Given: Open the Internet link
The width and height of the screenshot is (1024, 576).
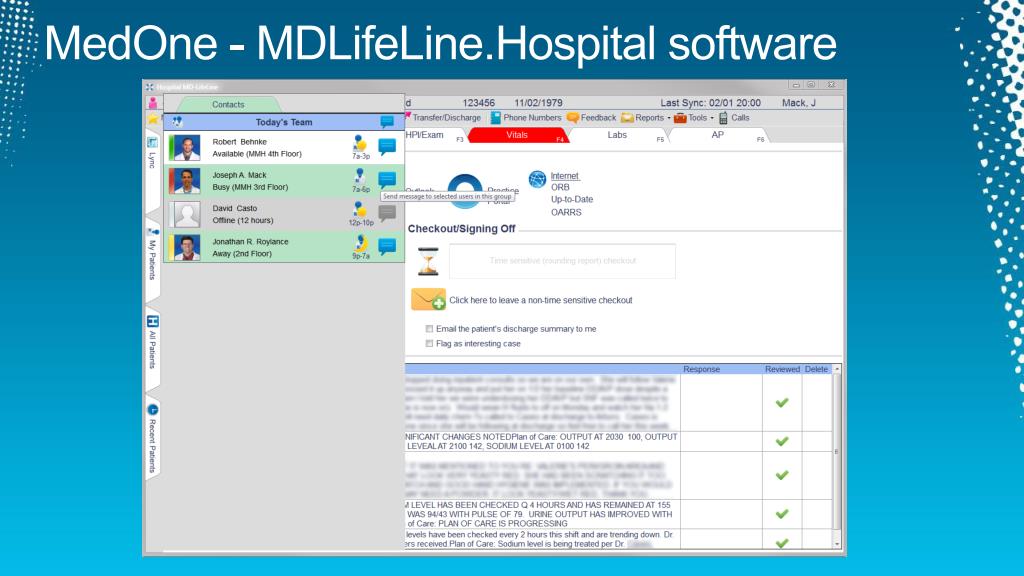Looking at the screenshot, I should [x=565, y=176].
